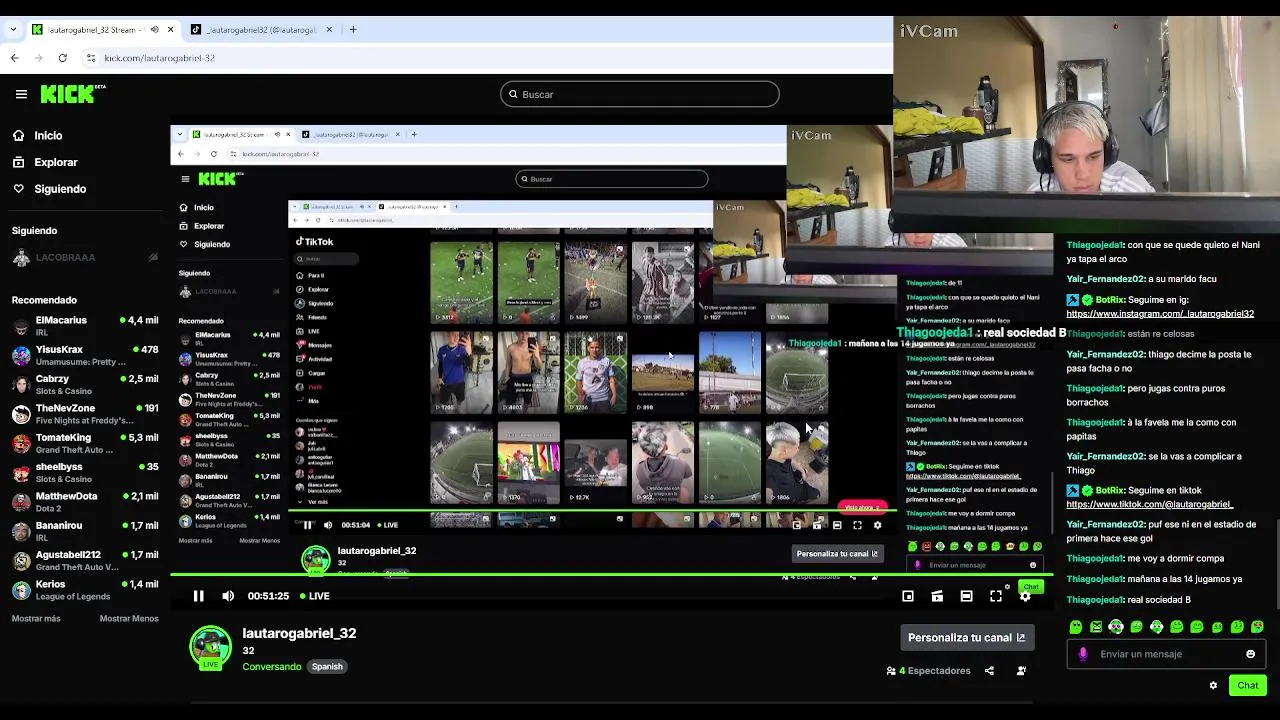Enable mini player mode

(x=908, y=596)
